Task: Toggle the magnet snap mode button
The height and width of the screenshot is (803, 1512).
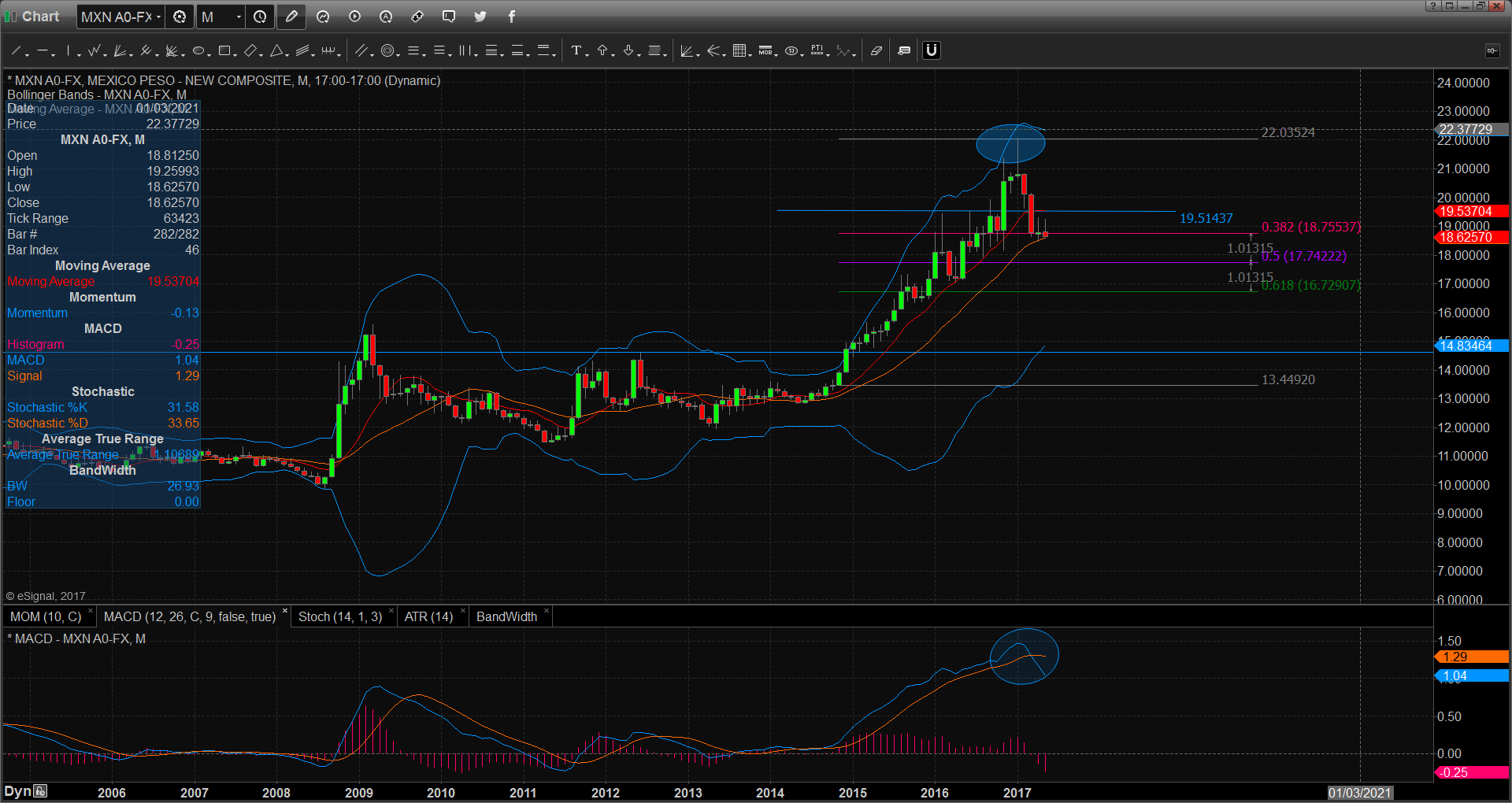Action: [x=932, y=50]
